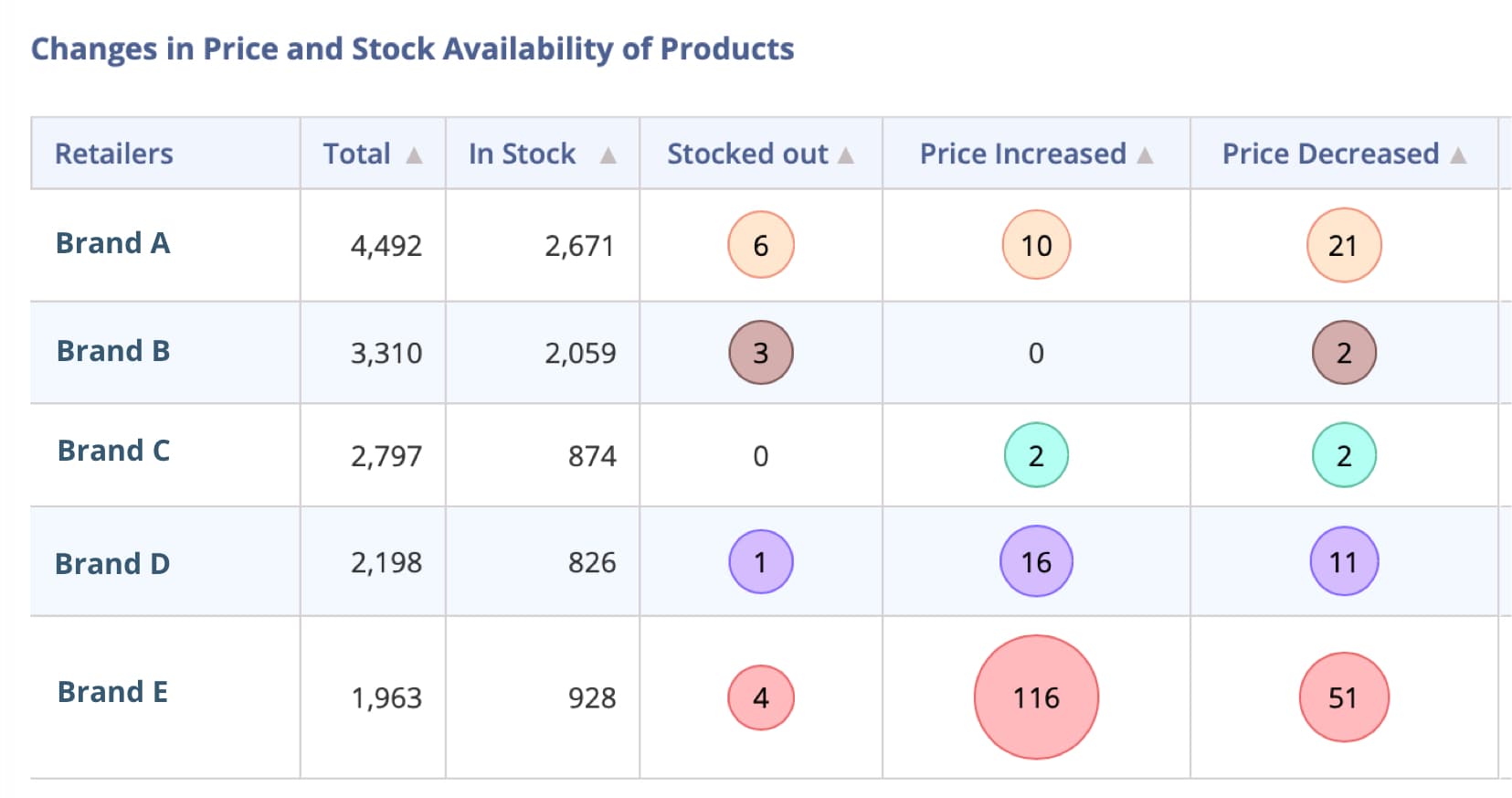Sort by Stocked out arrow icon

tap(846, 155)
